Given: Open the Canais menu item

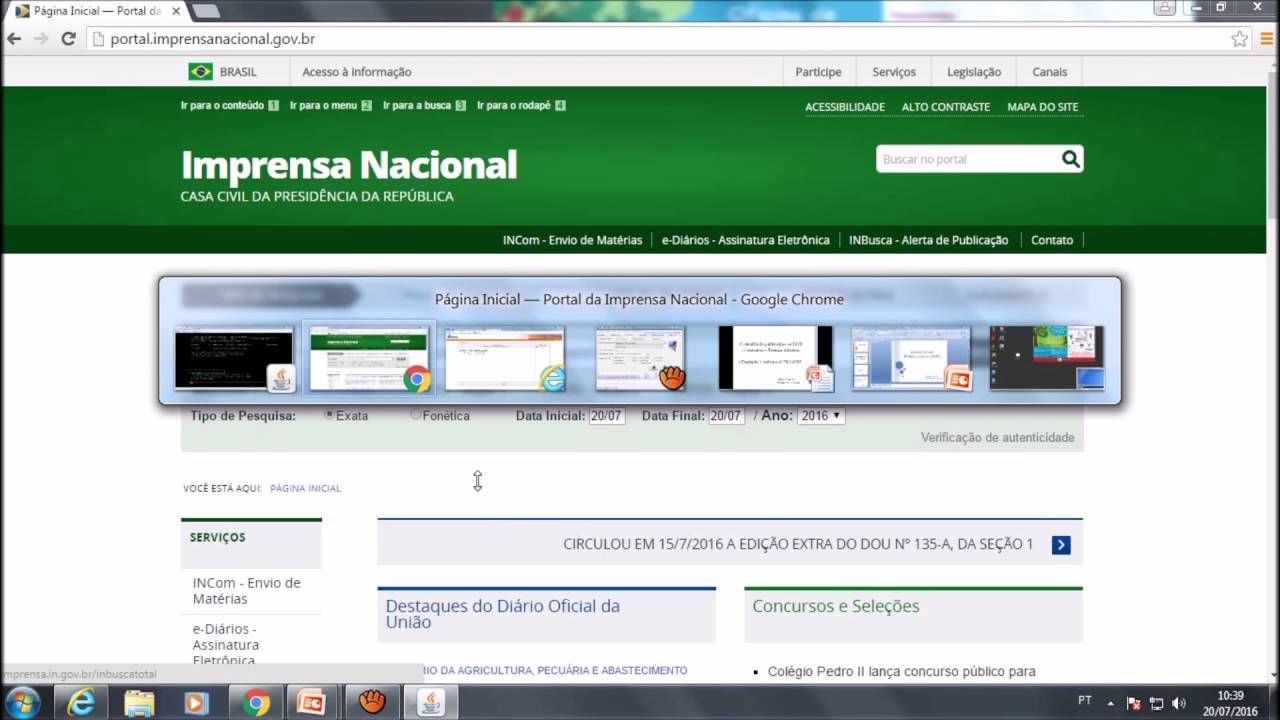Looking at the screenshot, I should tap(1050, 72).
